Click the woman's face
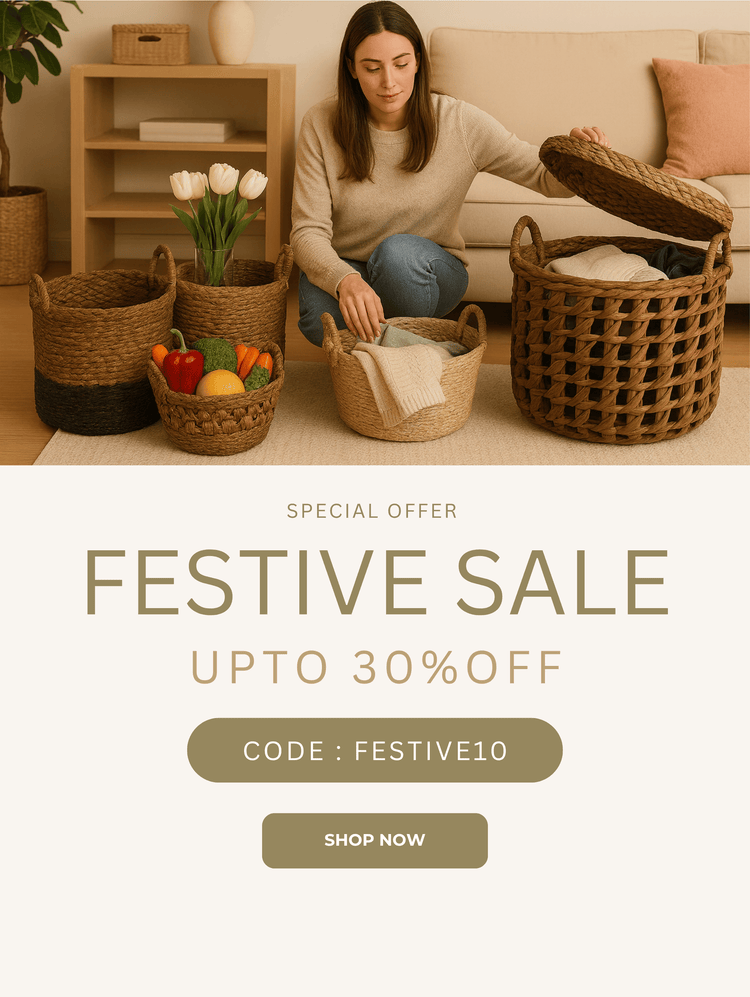Image resolution: width=750 pixels, height=997 pixels. click(x=384, y=73)
